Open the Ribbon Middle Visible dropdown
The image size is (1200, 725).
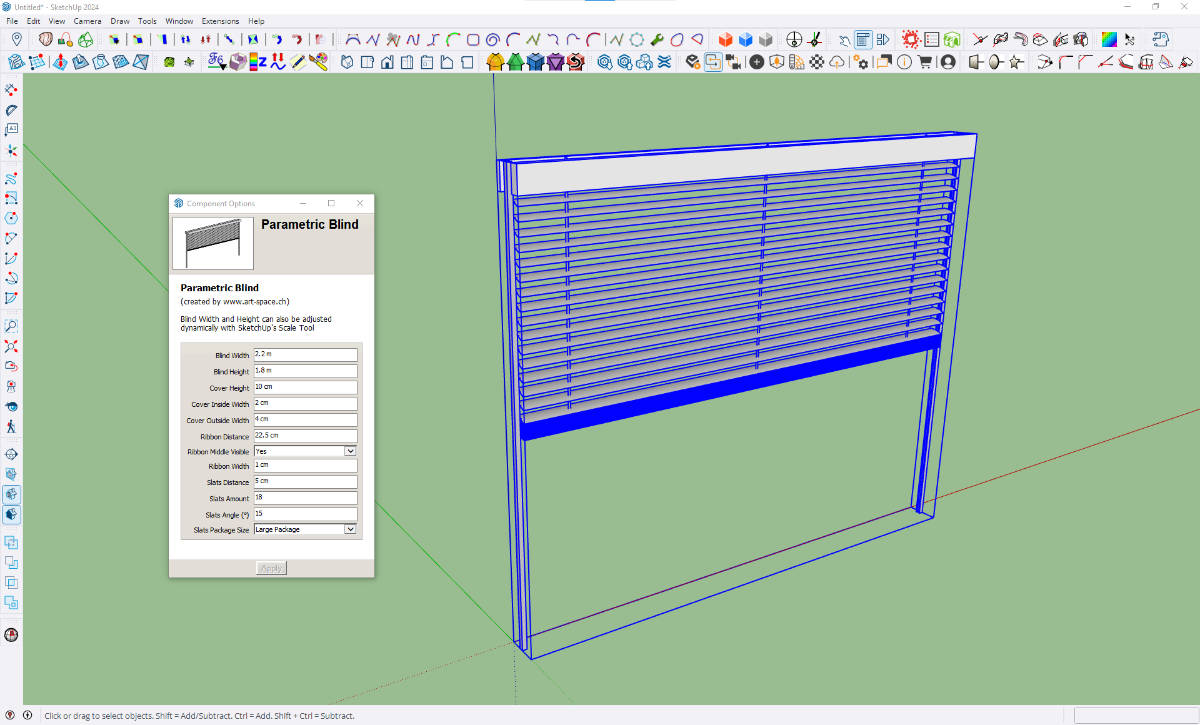[x=350, y=451]
